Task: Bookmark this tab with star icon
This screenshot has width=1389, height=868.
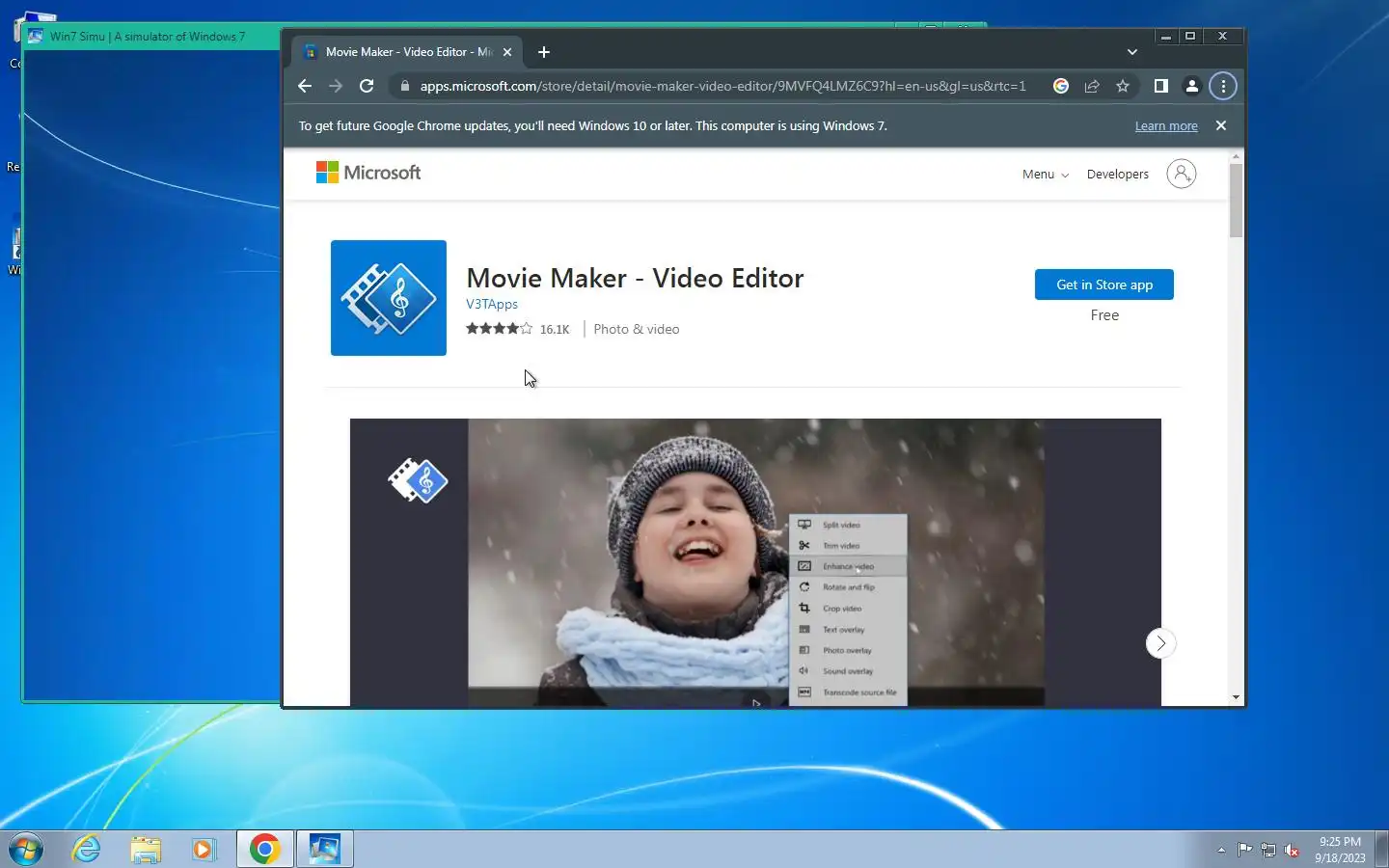Action: pos(1123,86)
